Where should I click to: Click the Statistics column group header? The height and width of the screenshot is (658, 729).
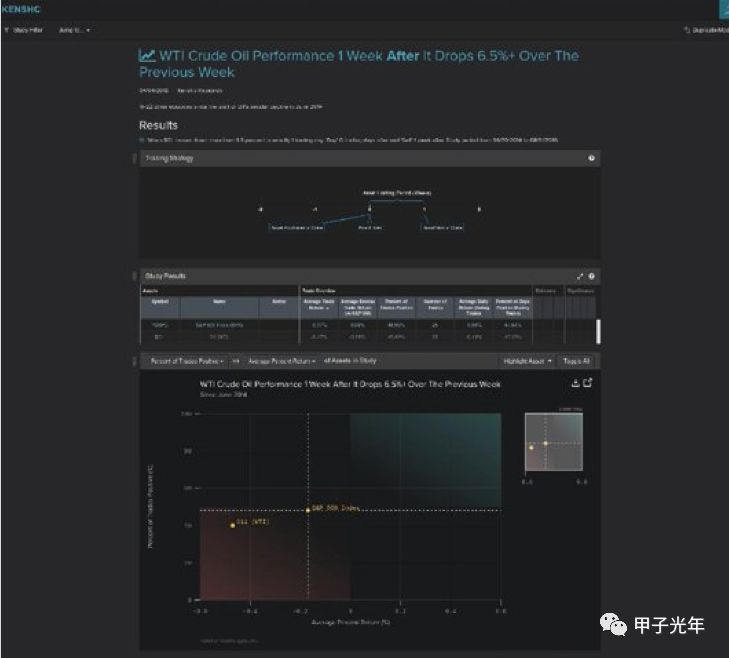(x=546, y=291)
